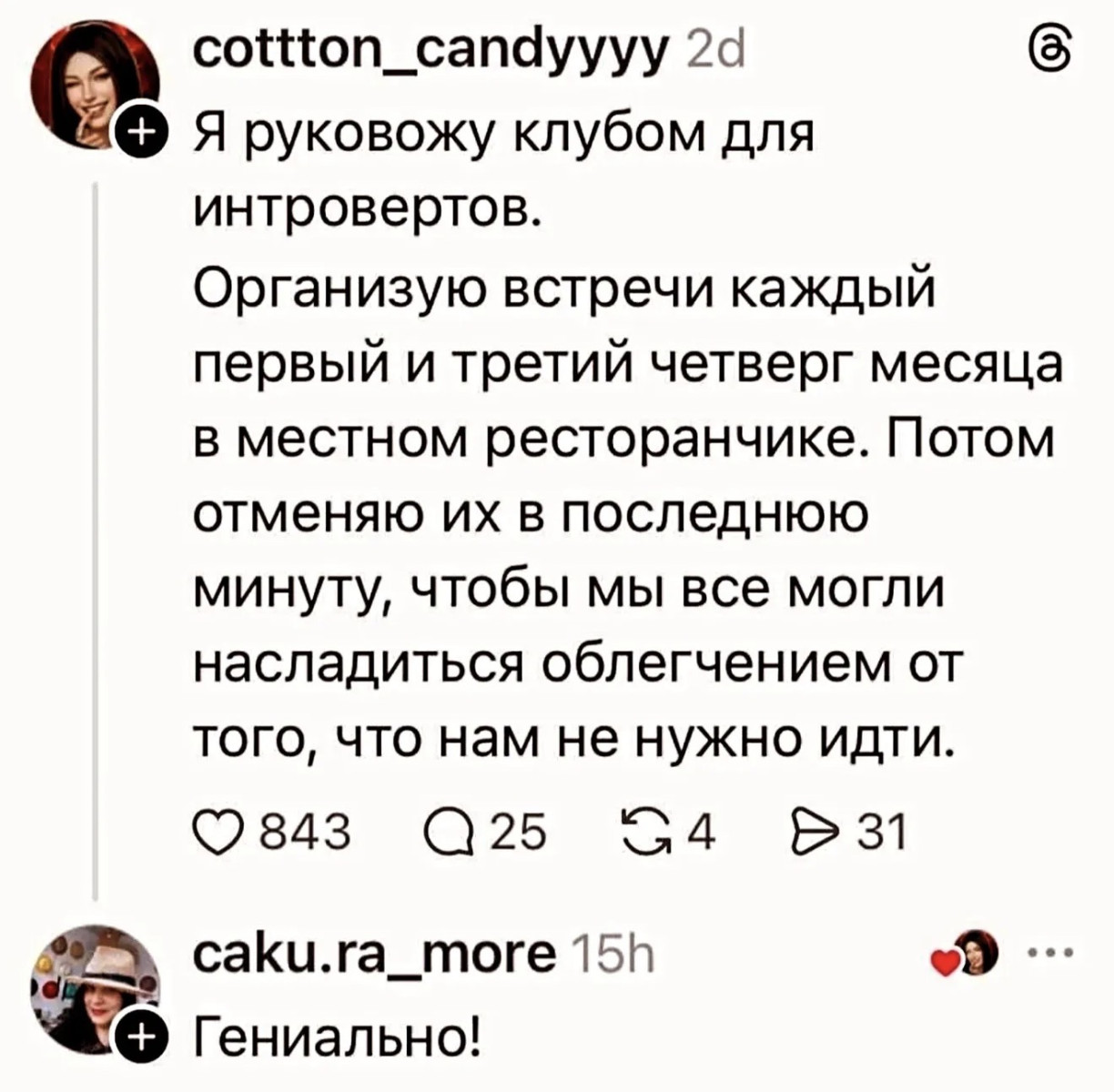View the 25 replies count
The height and width of the screenshot is (1092, 1114).
[x=519, y=832]
